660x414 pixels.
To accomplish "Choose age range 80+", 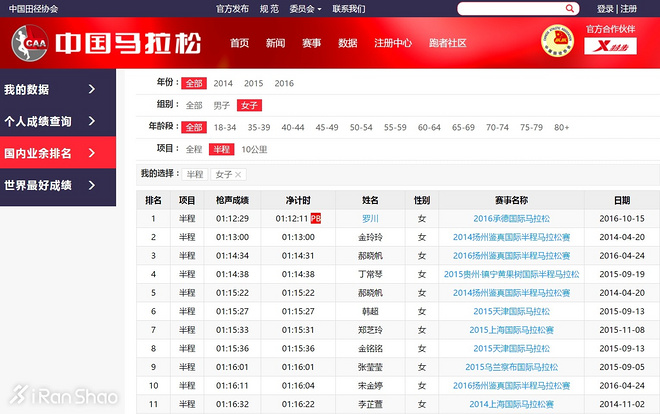I will (562, 127).
